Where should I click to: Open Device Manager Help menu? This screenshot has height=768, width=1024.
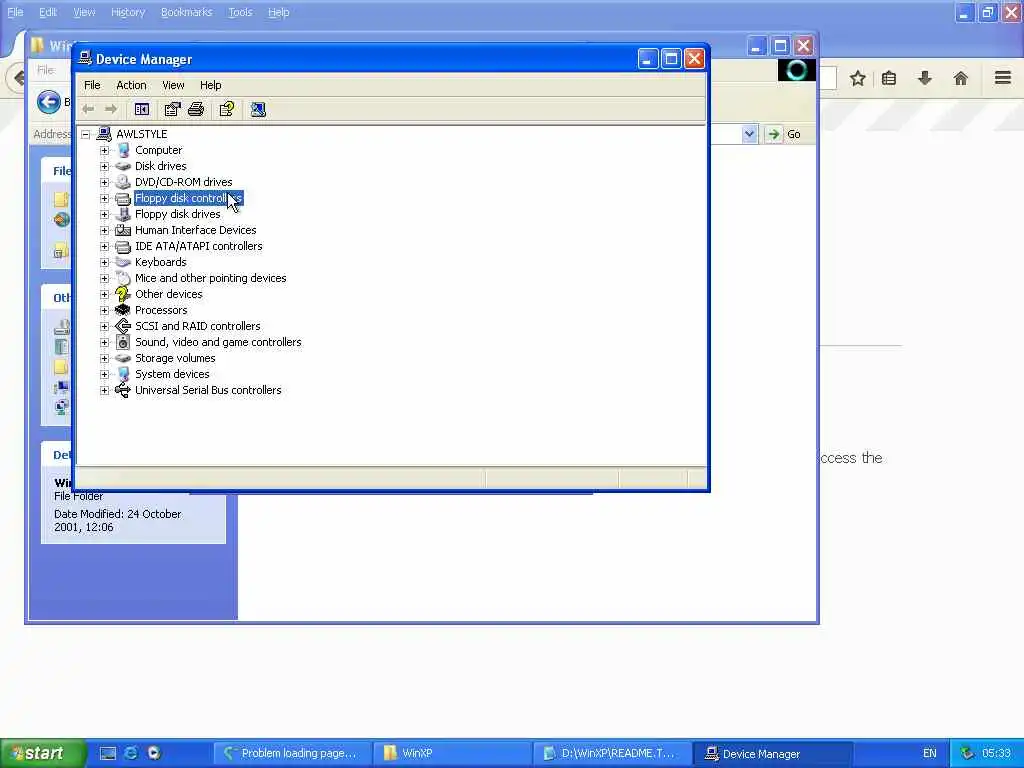pos(210,86)
